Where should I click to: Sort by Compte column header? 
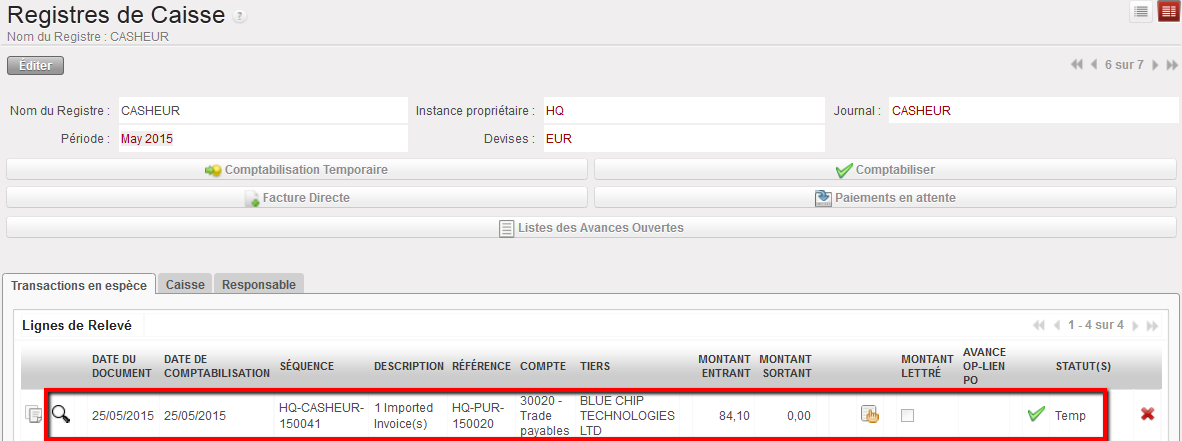point(543,366)
